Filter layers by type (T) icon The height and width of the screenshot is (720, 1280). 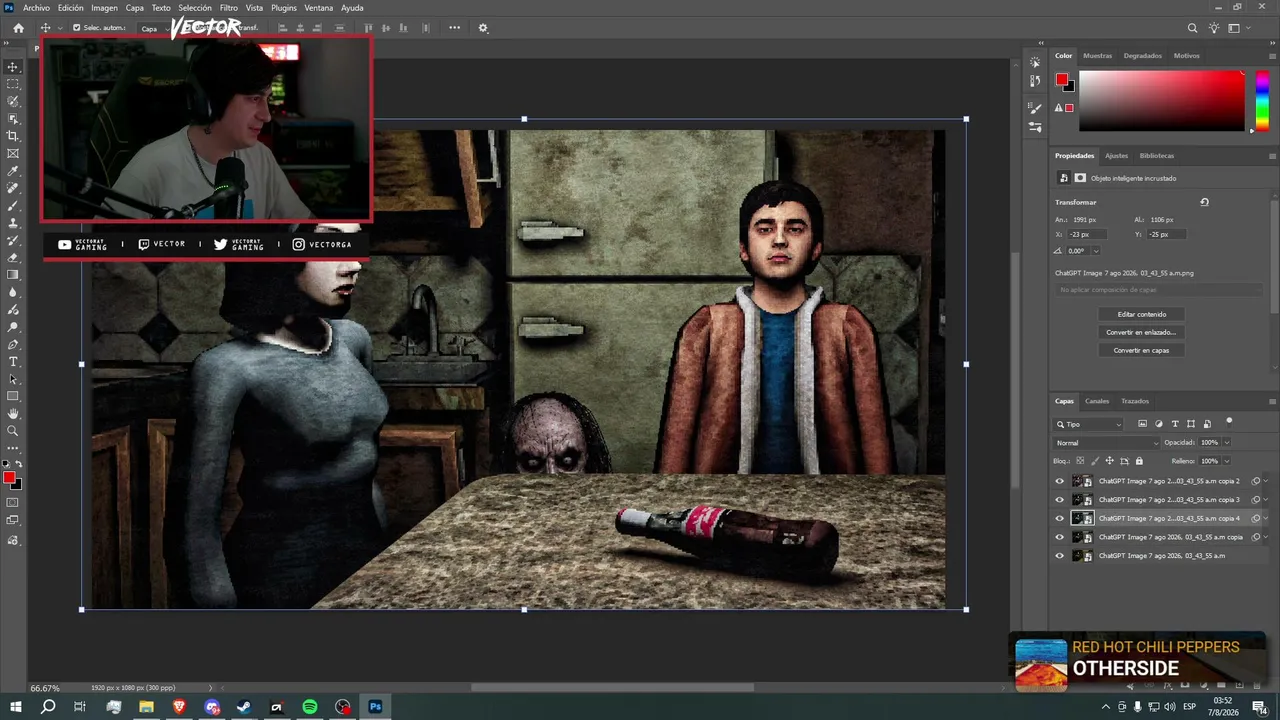1175,424
